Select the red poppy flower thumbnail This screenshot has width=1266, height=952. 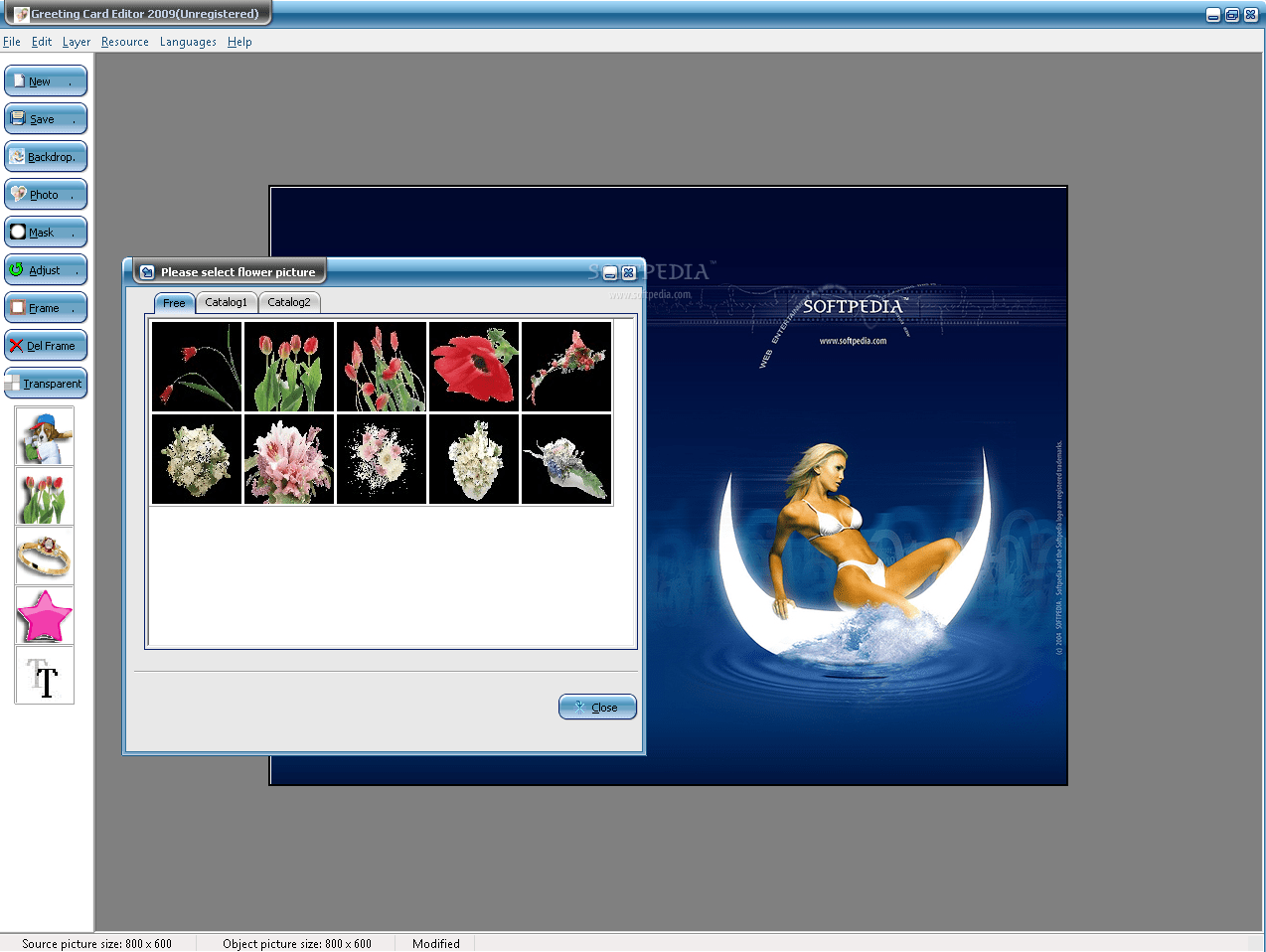(x=474, y=367)
